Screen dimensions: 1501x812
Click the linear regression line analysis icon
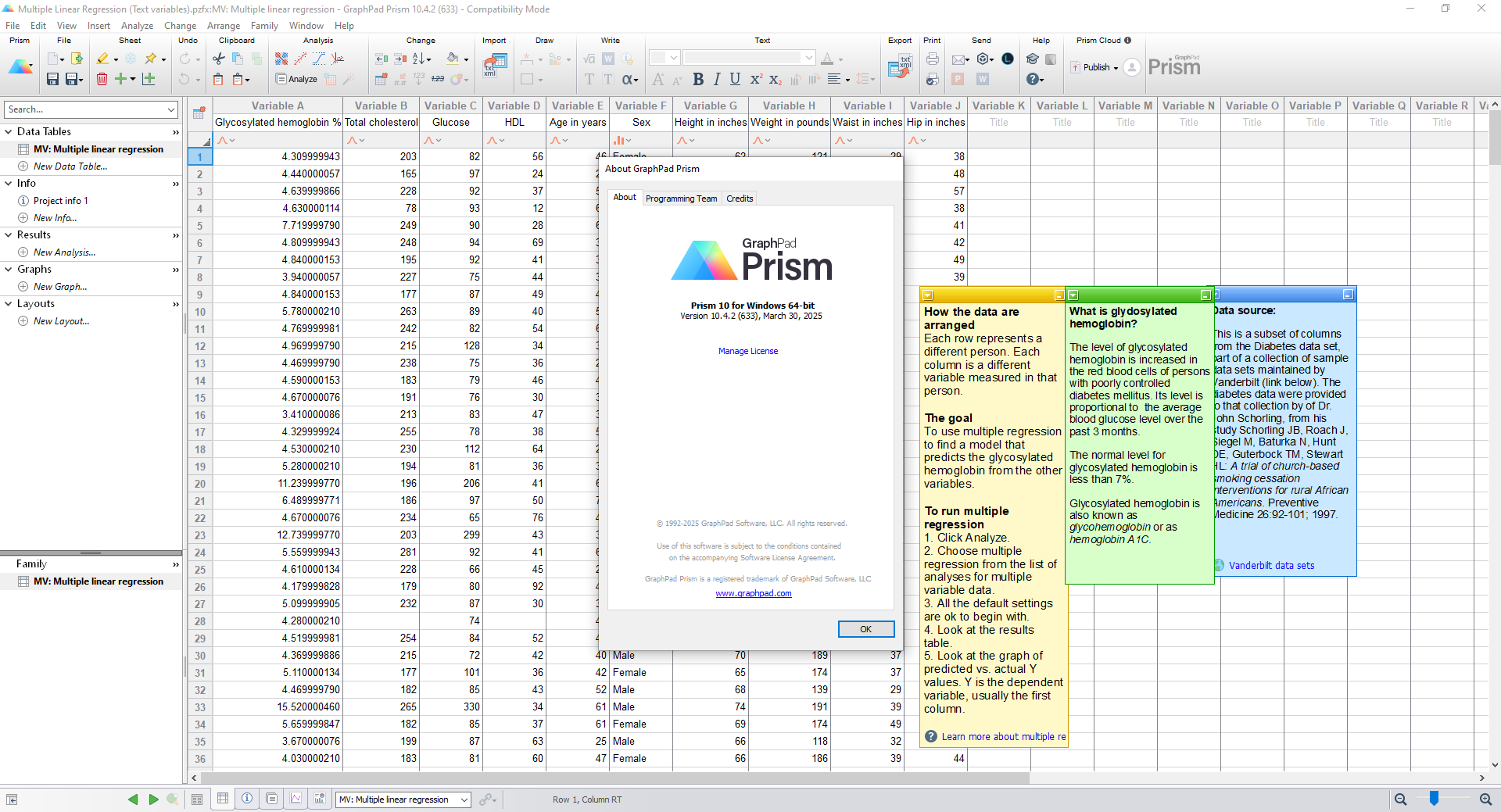coord(300,59)
